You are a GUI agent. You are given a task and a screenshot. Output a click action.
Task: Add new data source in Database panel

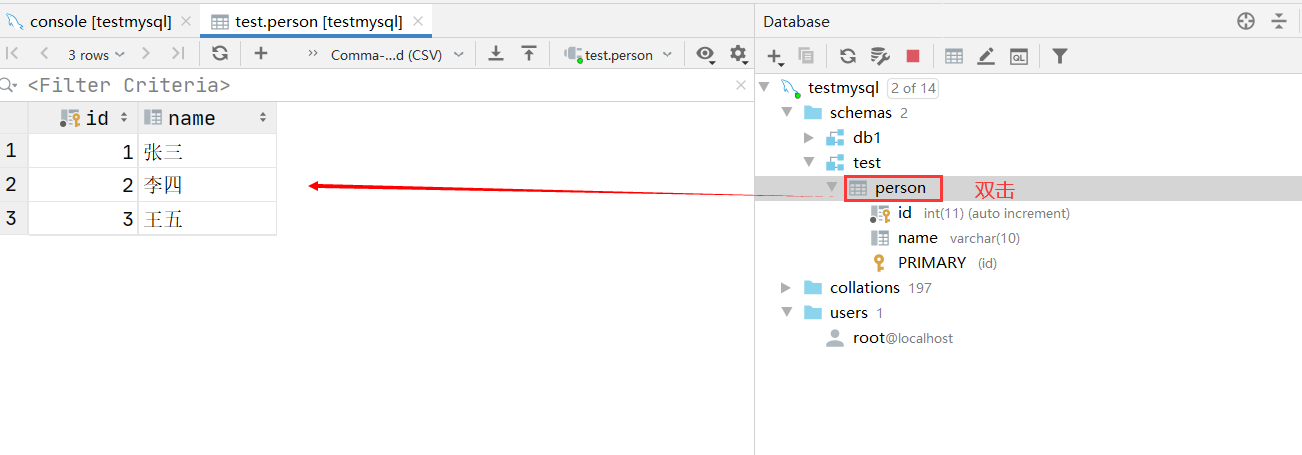[775, 57]
